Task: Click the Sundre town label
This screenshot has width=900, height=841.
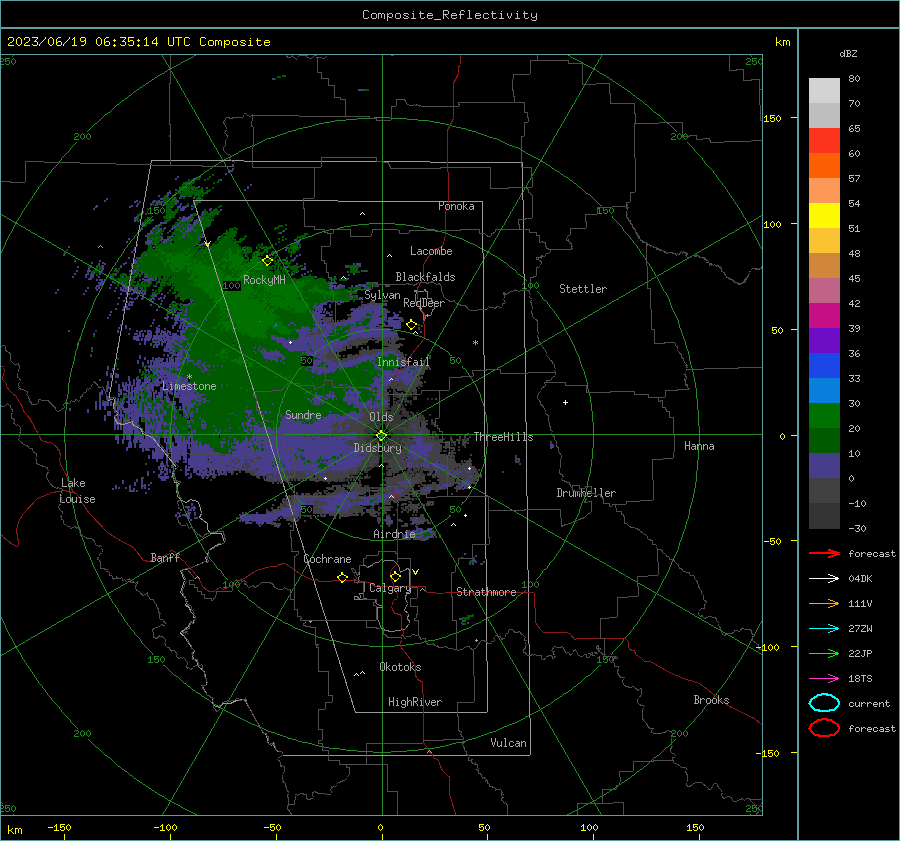Action: click(x=303, y=415)
